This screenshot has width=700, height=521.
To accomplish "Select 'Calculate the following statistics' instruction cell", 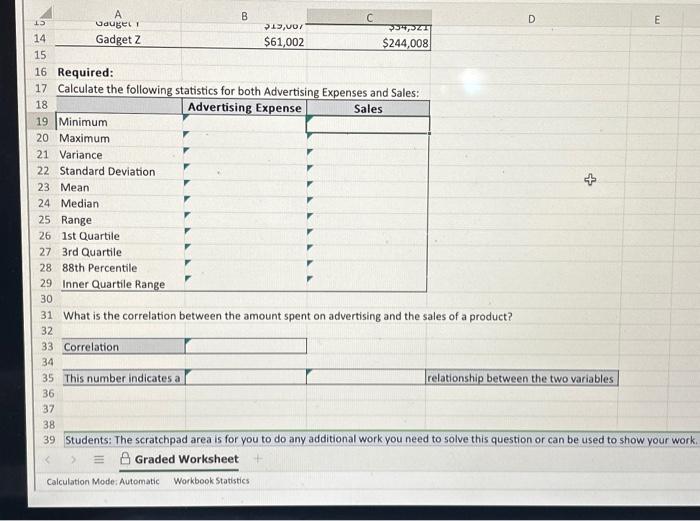I will pyautogui.click(x=238, y=91).
